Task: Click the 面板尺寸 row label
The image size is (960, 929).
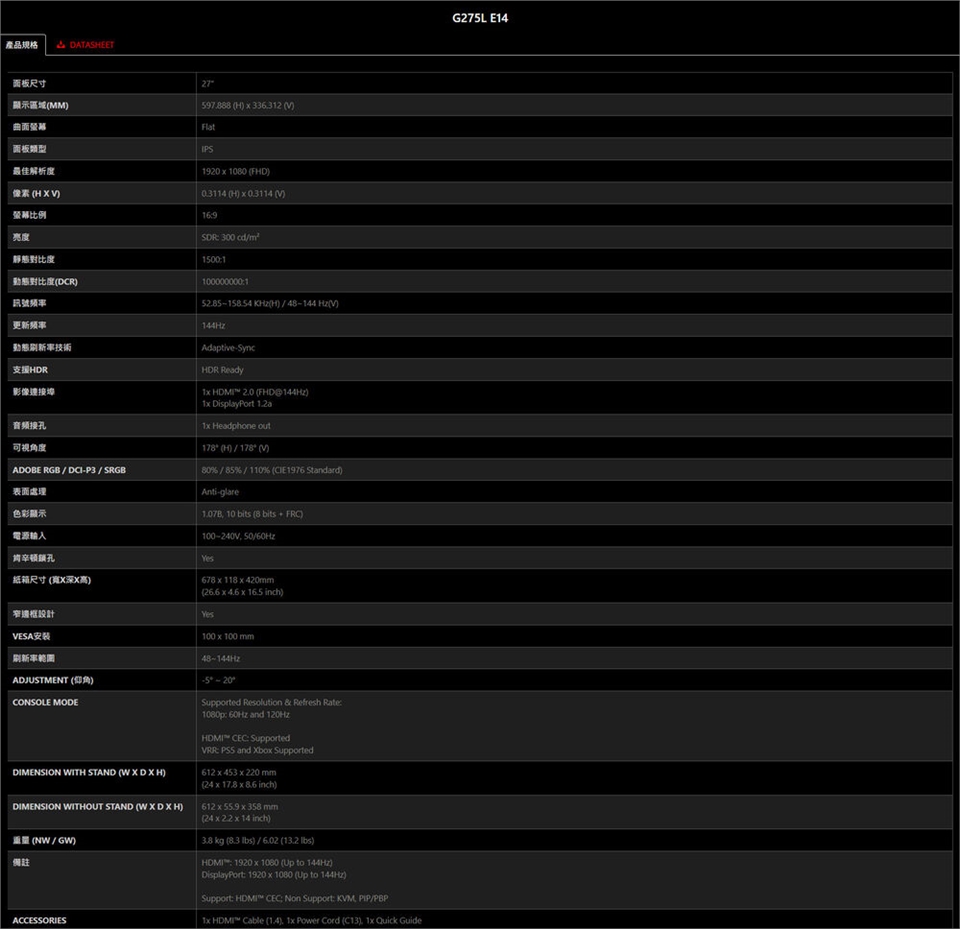Action: click(x=30, y=83)
